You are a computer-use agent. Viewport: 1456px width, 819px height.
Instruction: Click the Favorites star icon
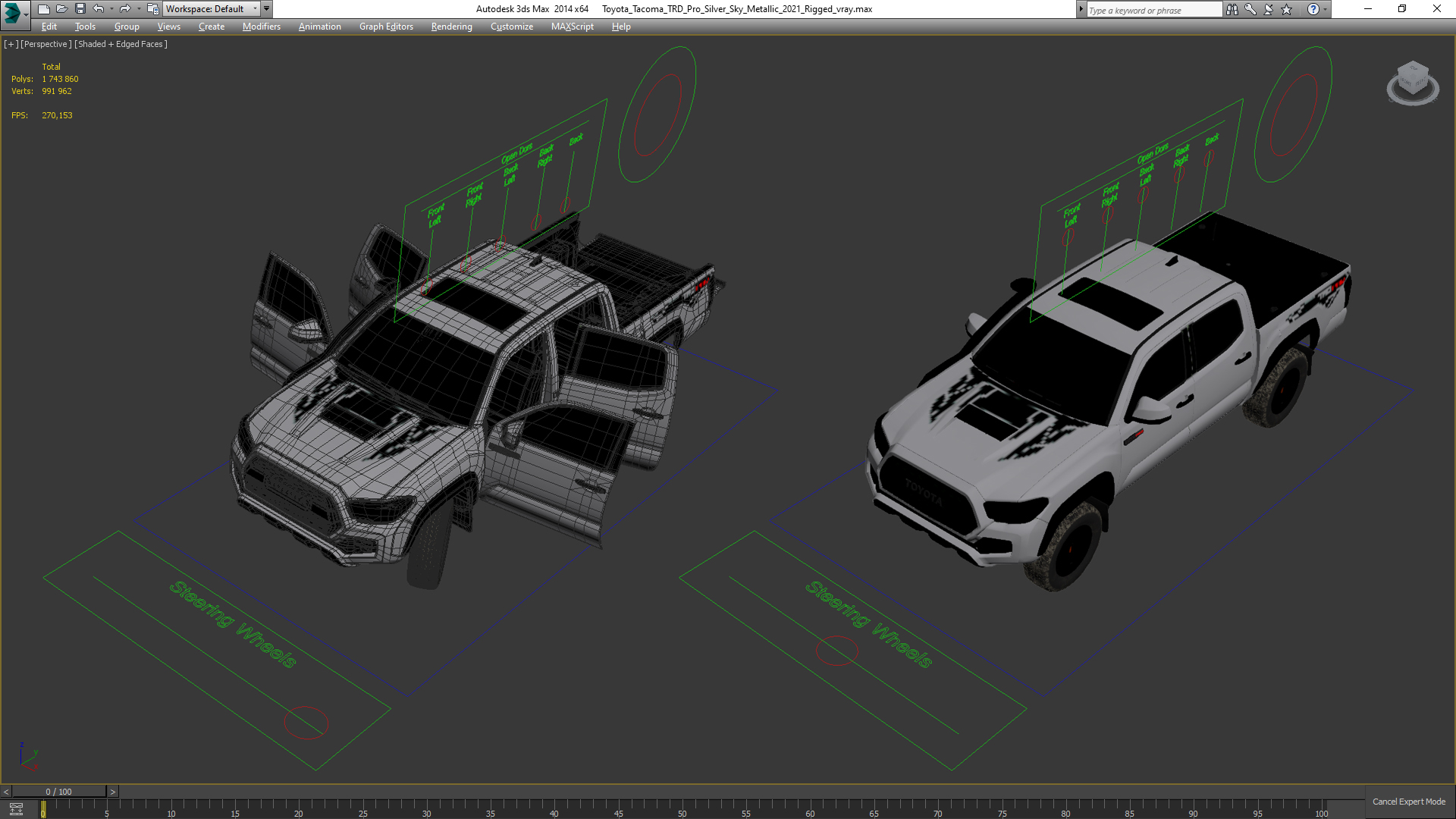(x=1286, y=9)
